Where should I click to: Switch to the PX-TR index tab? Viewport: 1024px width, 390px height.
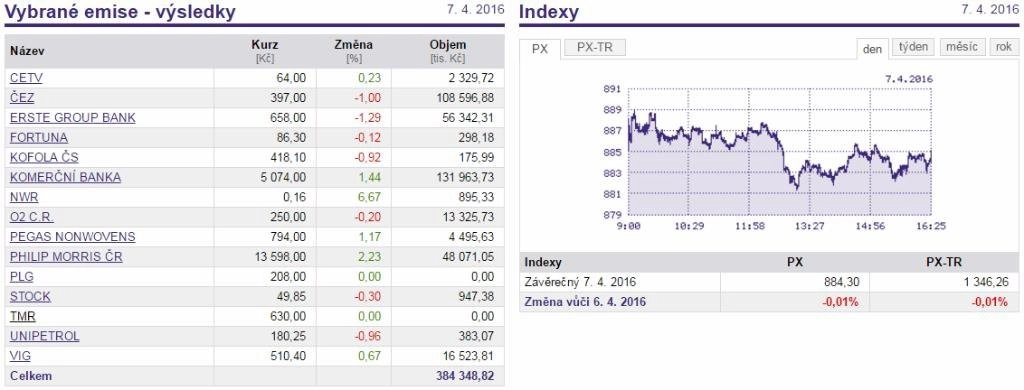point(595,48)
